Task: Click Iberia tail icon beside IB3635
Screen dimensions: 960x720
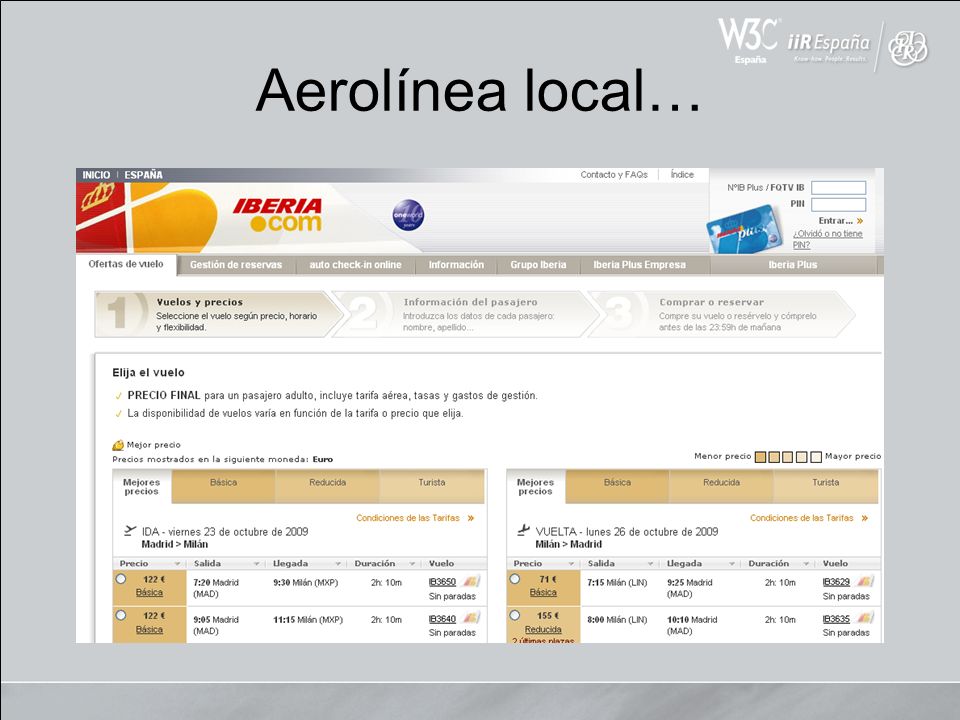Action: [x=865, y=618]
